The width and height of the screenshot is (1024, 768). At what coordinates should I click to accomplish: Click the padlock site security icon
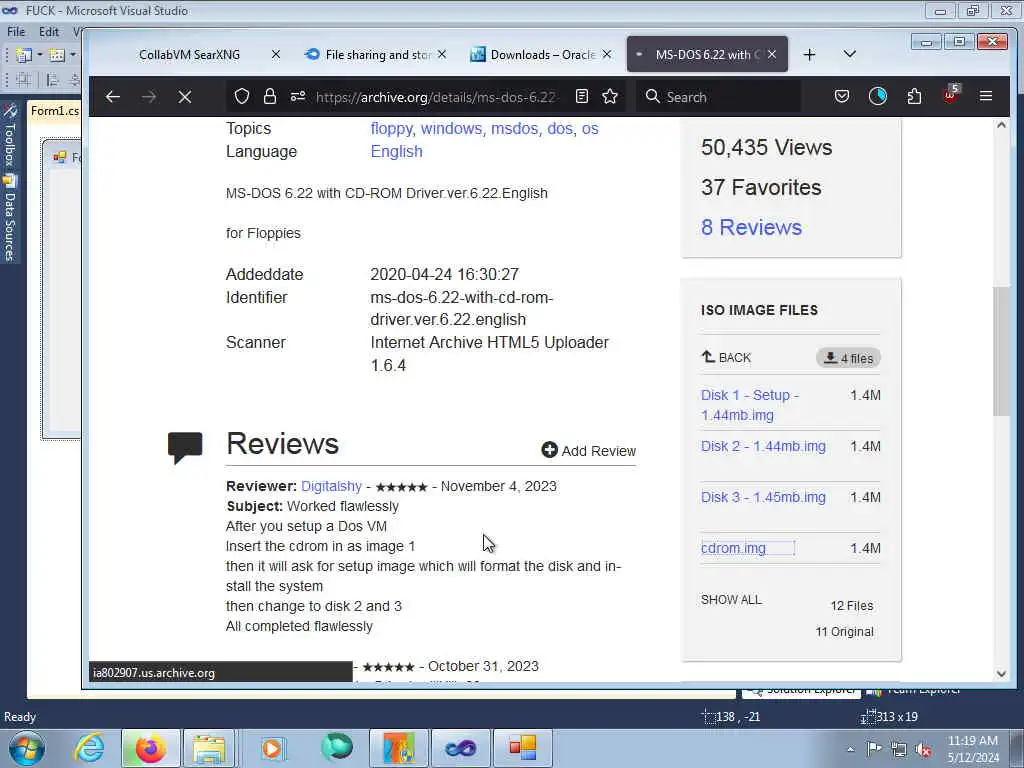270,97
